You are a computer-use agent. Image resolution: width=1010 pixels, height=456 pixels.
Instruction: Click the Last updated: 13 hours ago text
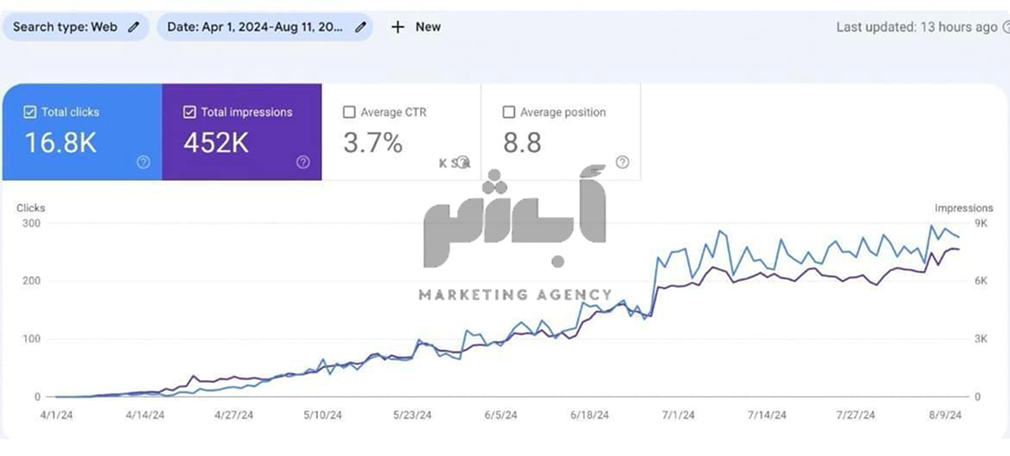tap(915, 27)
